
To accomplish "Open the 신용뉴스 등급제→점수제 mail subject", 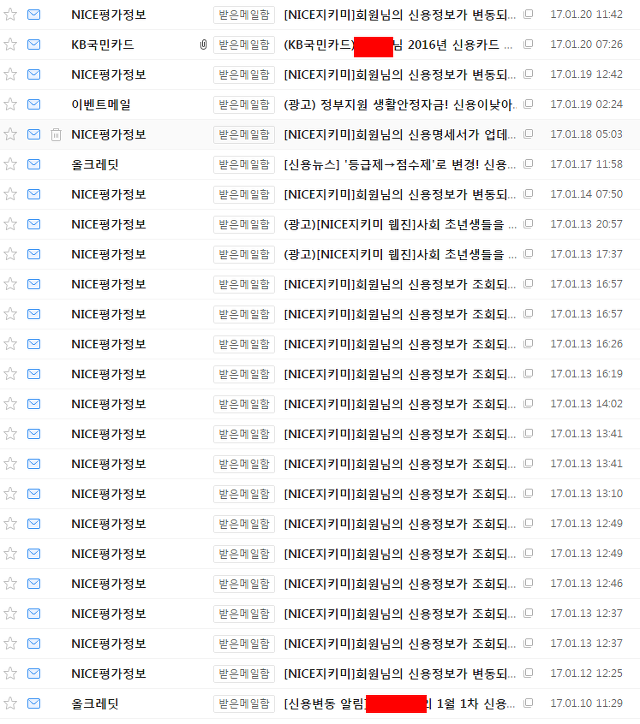I will [399, 164].
